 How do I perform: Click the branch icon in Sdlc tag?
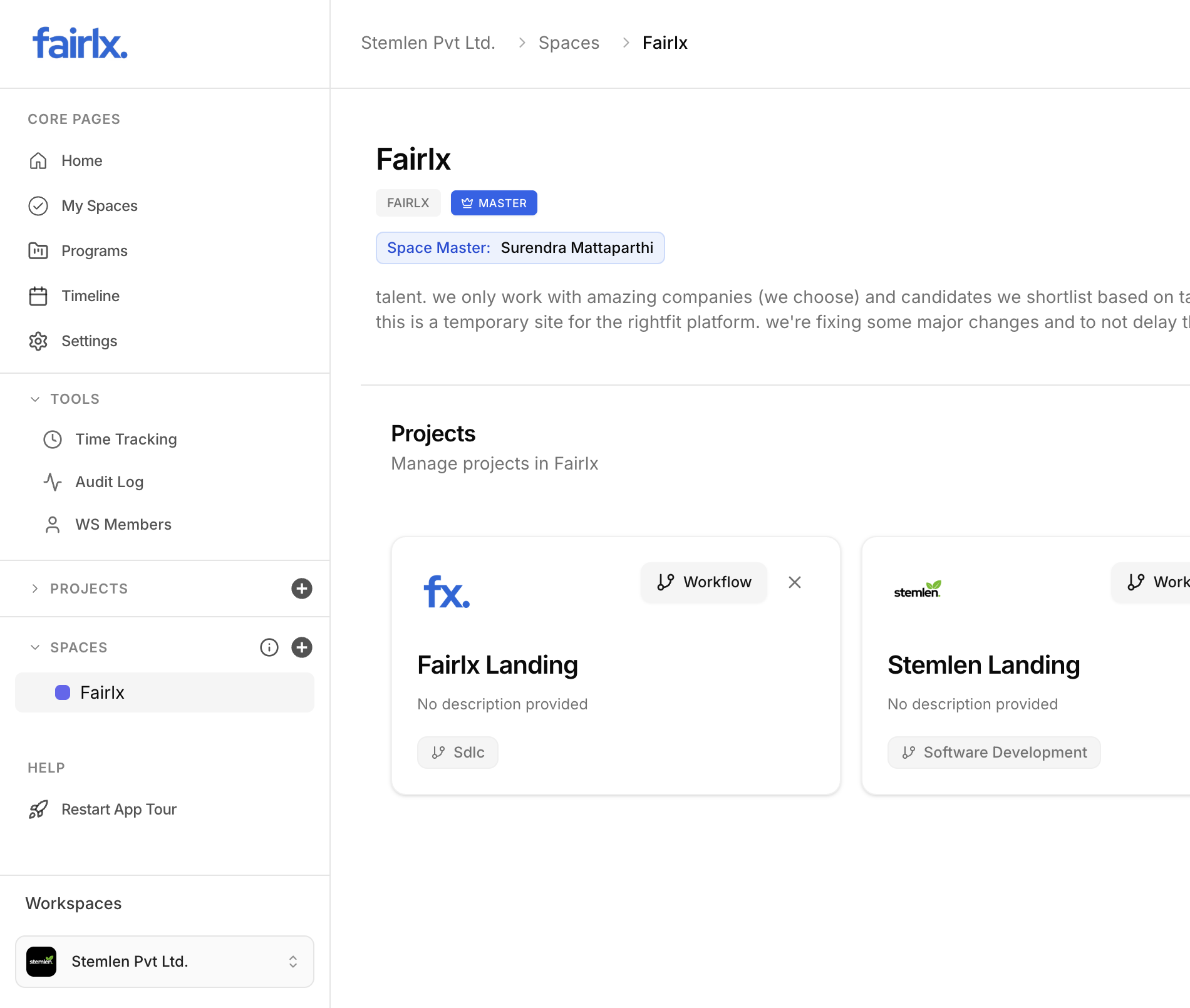pos(438,753)
